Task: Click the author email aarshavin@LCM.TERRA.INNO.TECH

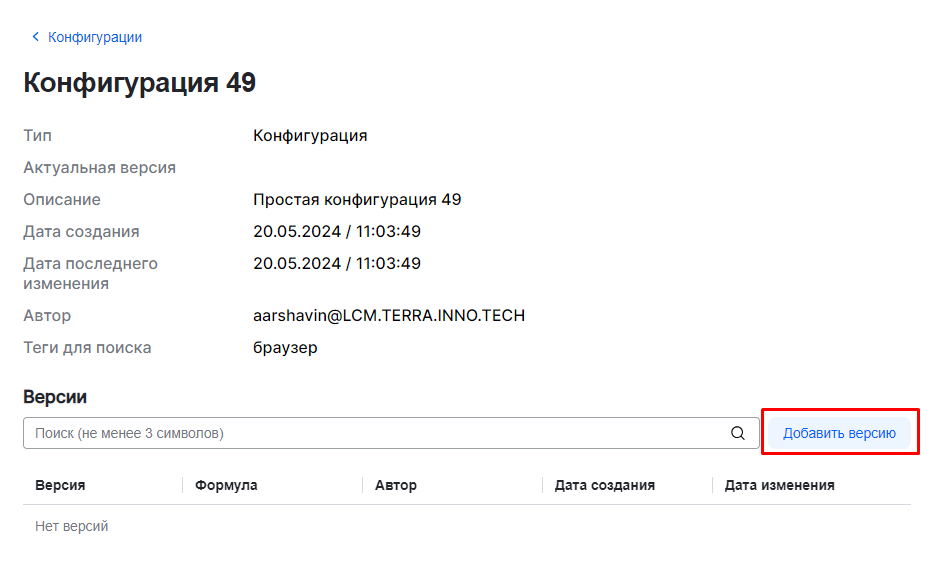Action: pos(389,316)
